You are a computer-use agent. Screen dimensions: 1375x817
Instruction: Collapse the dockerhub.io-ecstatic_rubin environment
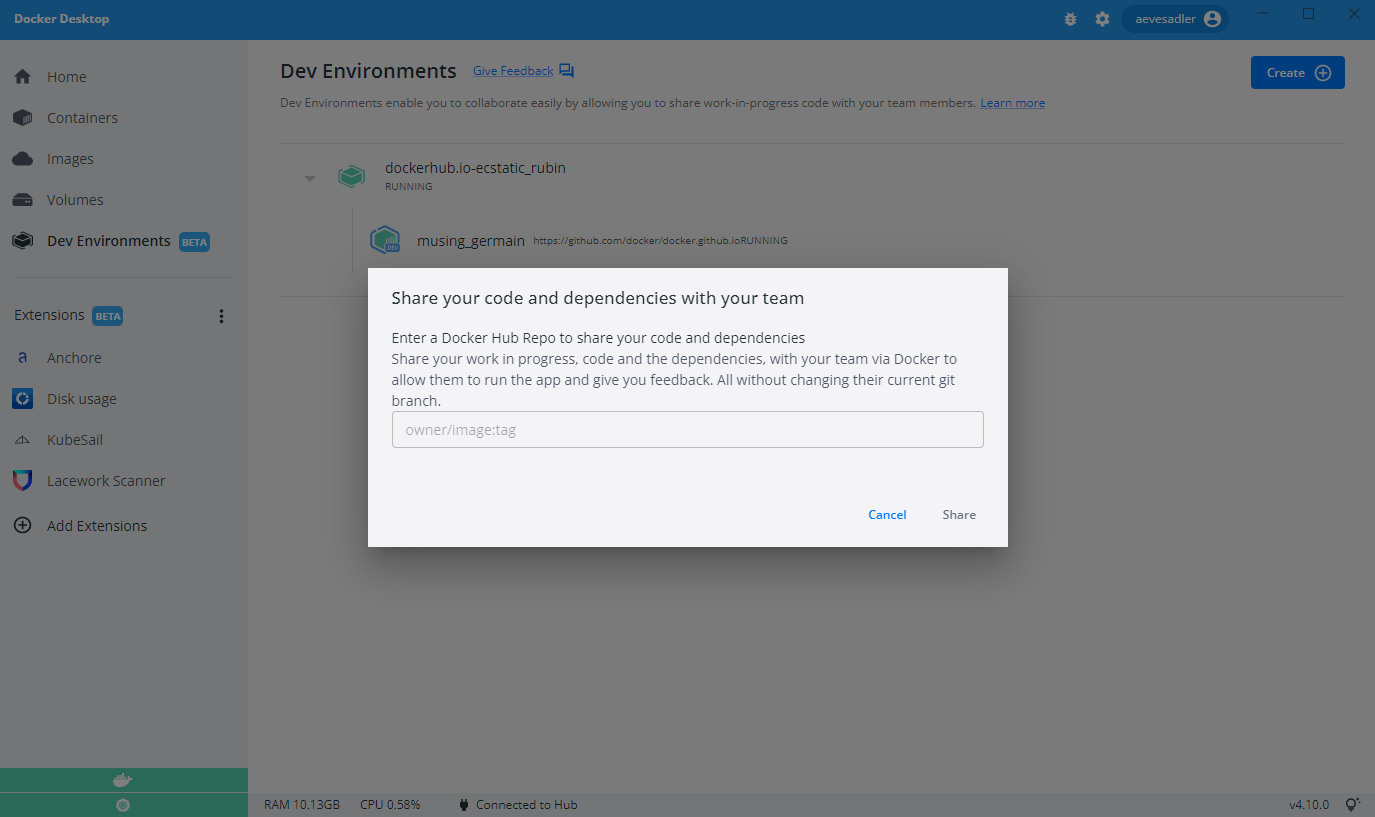point(310,178)
